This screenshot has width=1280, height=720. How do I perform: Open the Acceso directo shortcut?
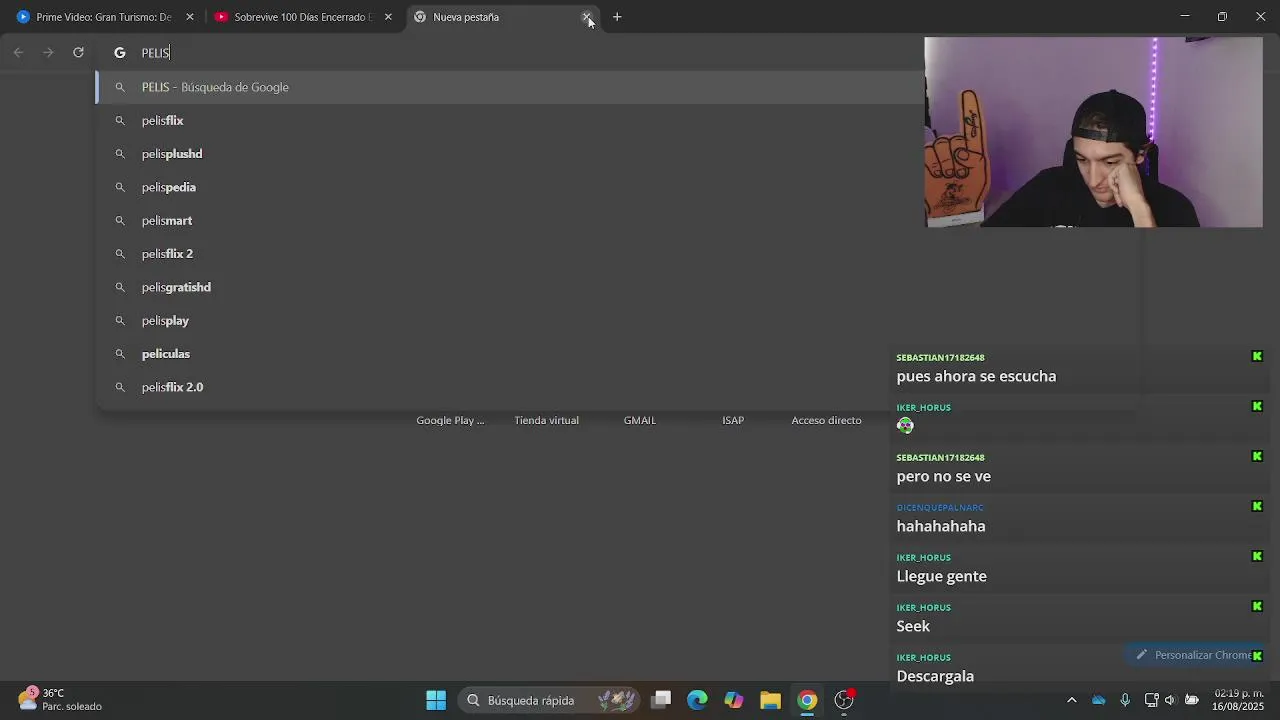826,420
